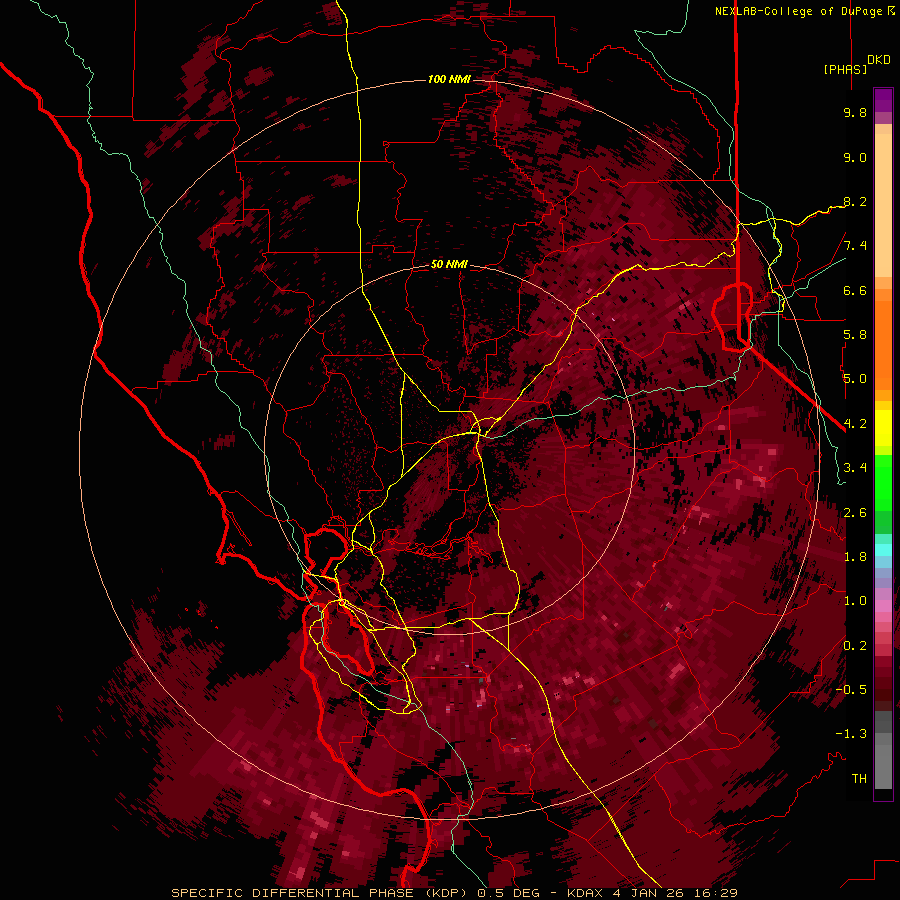Pick the orange band of the color bar
This screenshot has height=900, width=900.
point(883,344)
